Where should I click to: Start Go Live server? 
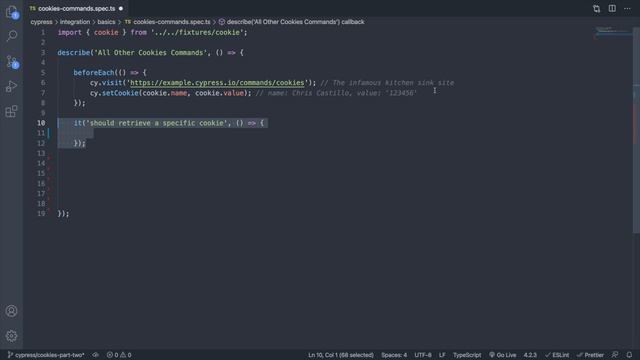(x=502, y=355)
